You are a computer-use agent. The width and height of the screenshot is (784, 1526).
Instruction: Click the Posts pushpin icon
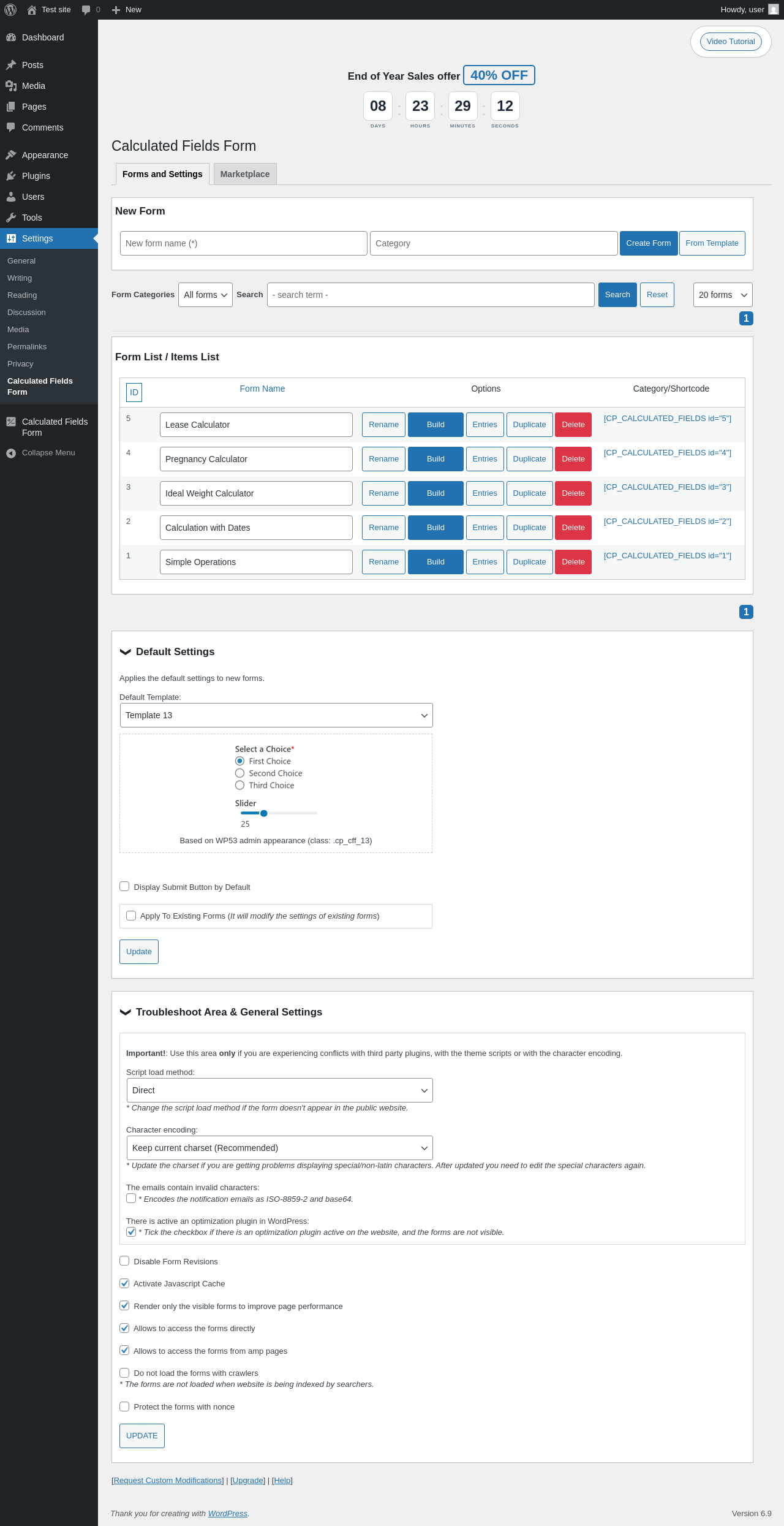[11, 65]
